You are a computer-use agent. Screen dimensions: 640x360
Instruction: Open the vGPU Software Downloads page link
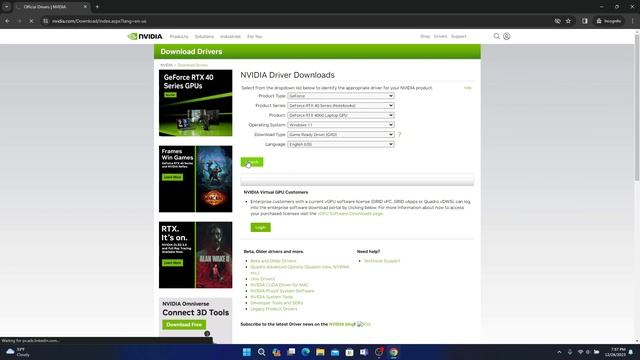point(350,213)
